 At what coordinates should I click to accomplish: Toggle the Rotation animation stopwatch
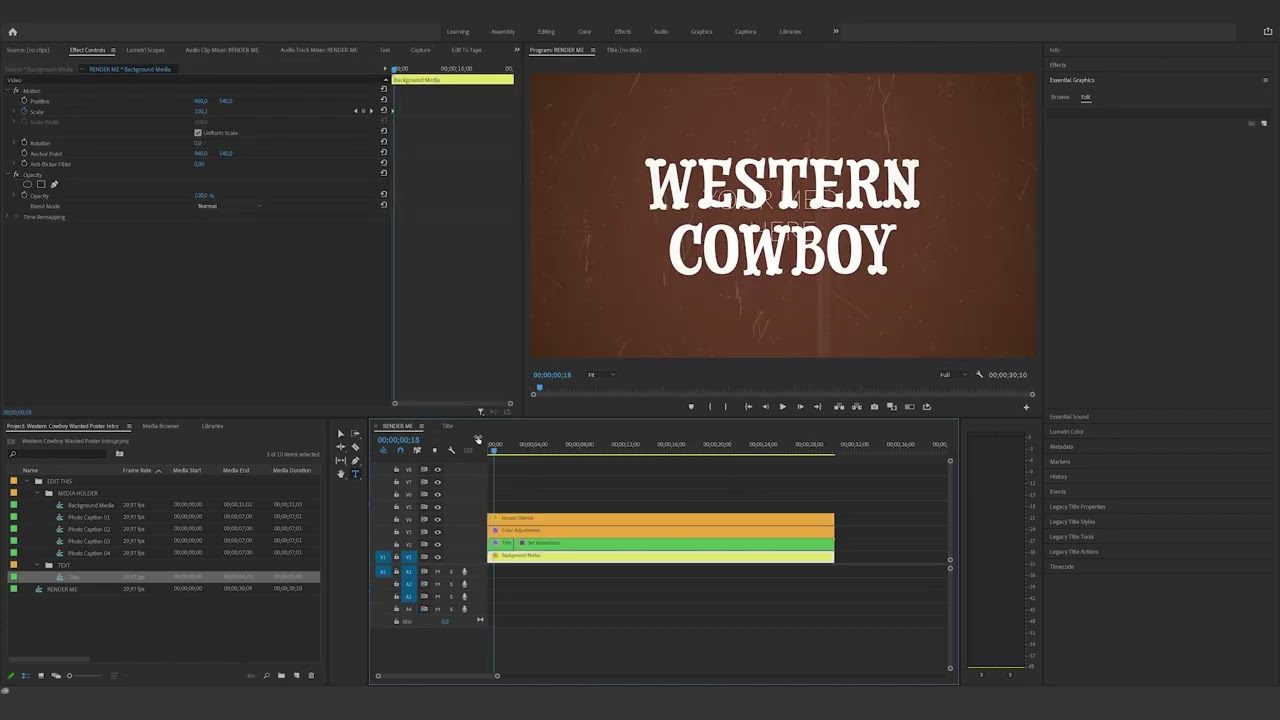(24, 143)
